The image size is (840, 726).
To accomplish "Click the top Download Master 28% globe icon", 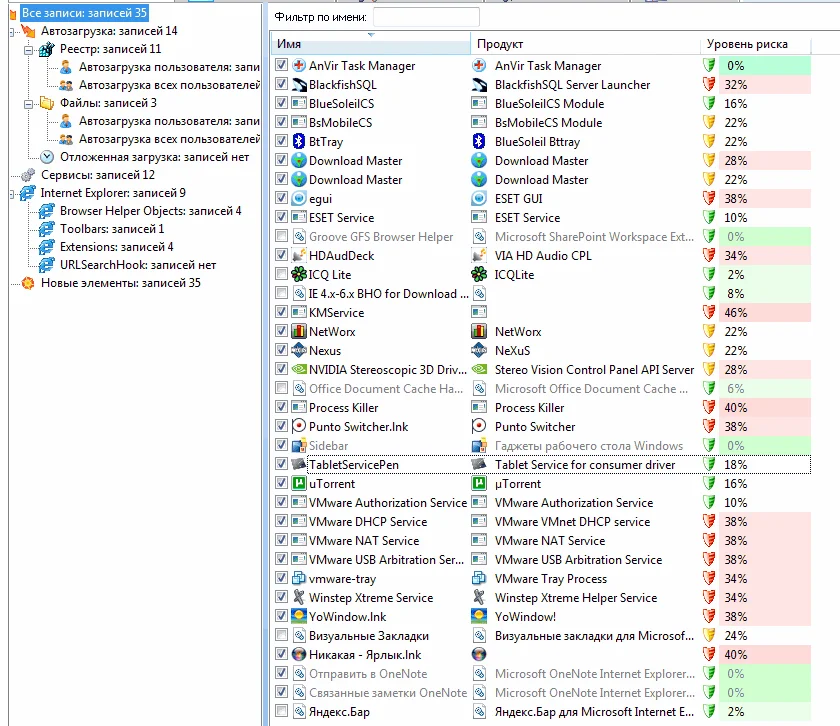I will (x=298, y=160).
